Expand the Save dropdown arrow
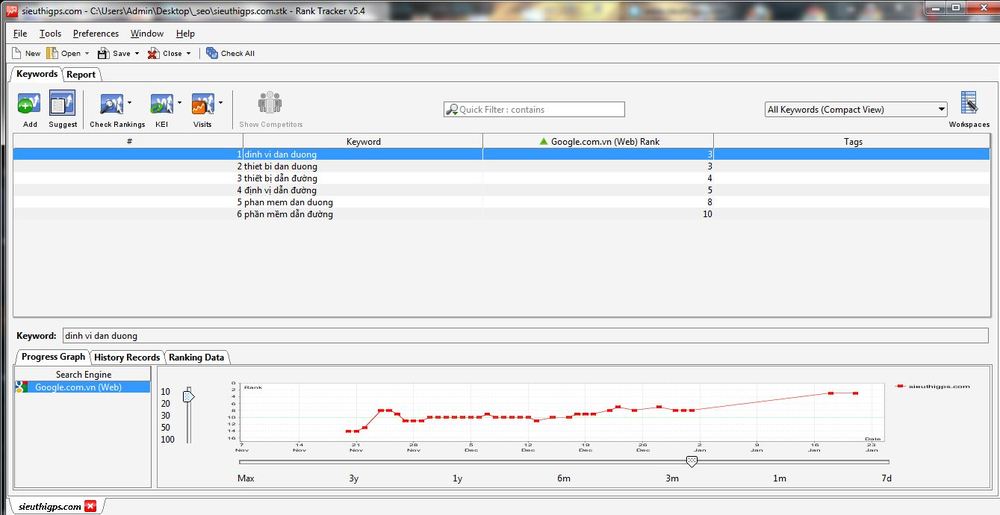The image size is (1000, 515). 136,54
